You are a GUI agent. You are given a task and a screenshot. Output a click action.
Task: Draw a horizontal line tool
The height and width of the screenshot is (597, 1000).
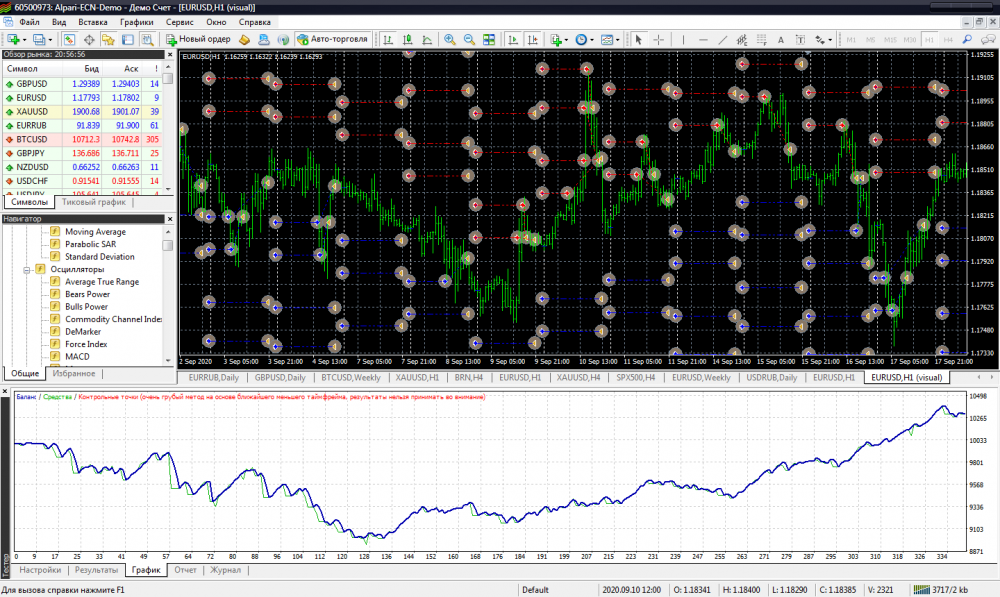(703, 40)
